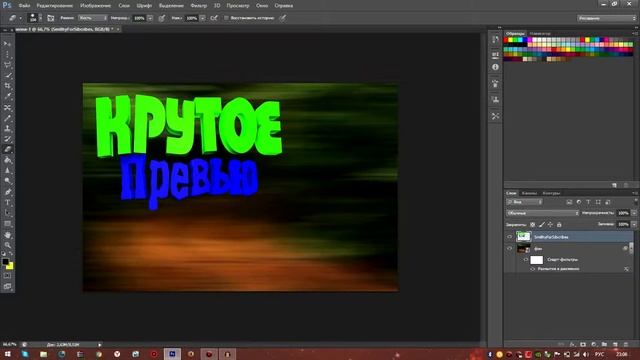Open the brush preset picker

pyautogui.click(x=35, y=18)
